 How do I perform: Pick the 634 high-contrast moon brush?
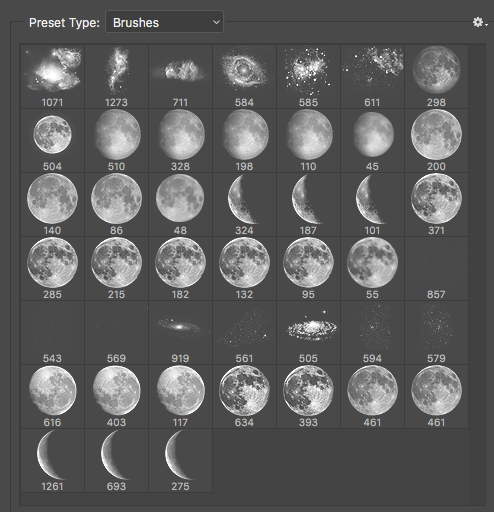click(x=245, y=396)
